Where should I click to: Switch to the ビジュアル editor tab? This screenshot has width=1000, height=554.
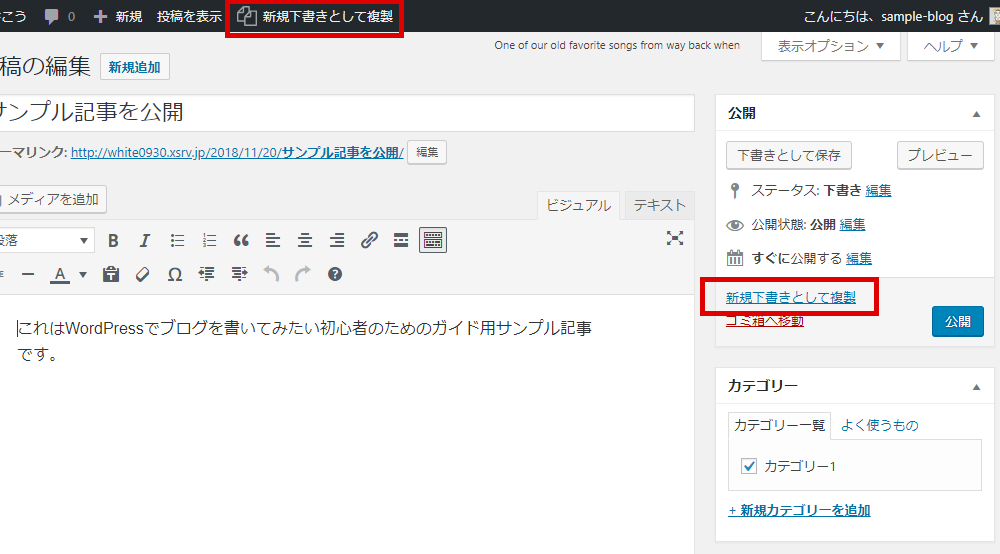click(x=578, y=205)
